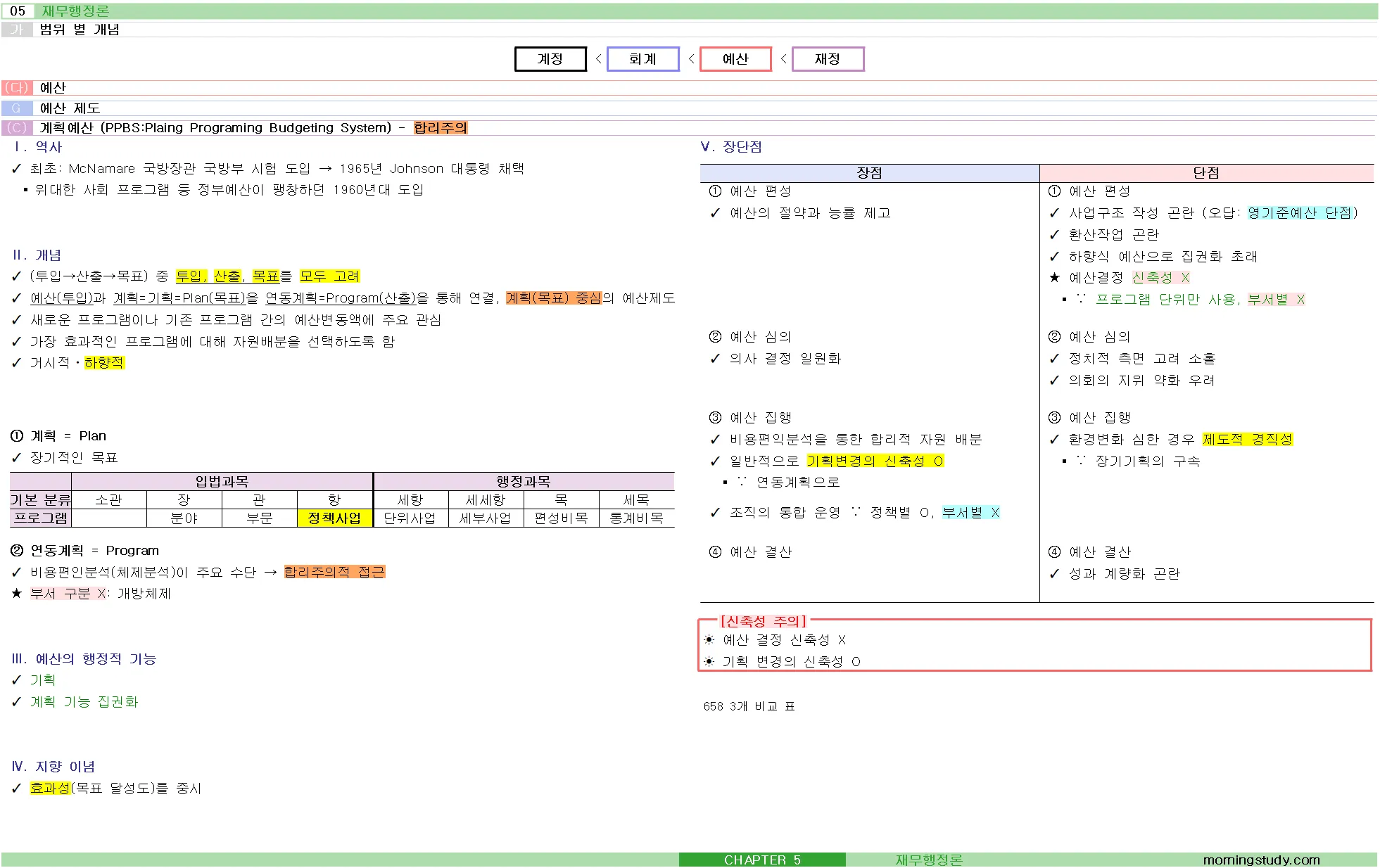
Task: Click highlighted 모두 고려 text
Action: [x=329, y=276]
